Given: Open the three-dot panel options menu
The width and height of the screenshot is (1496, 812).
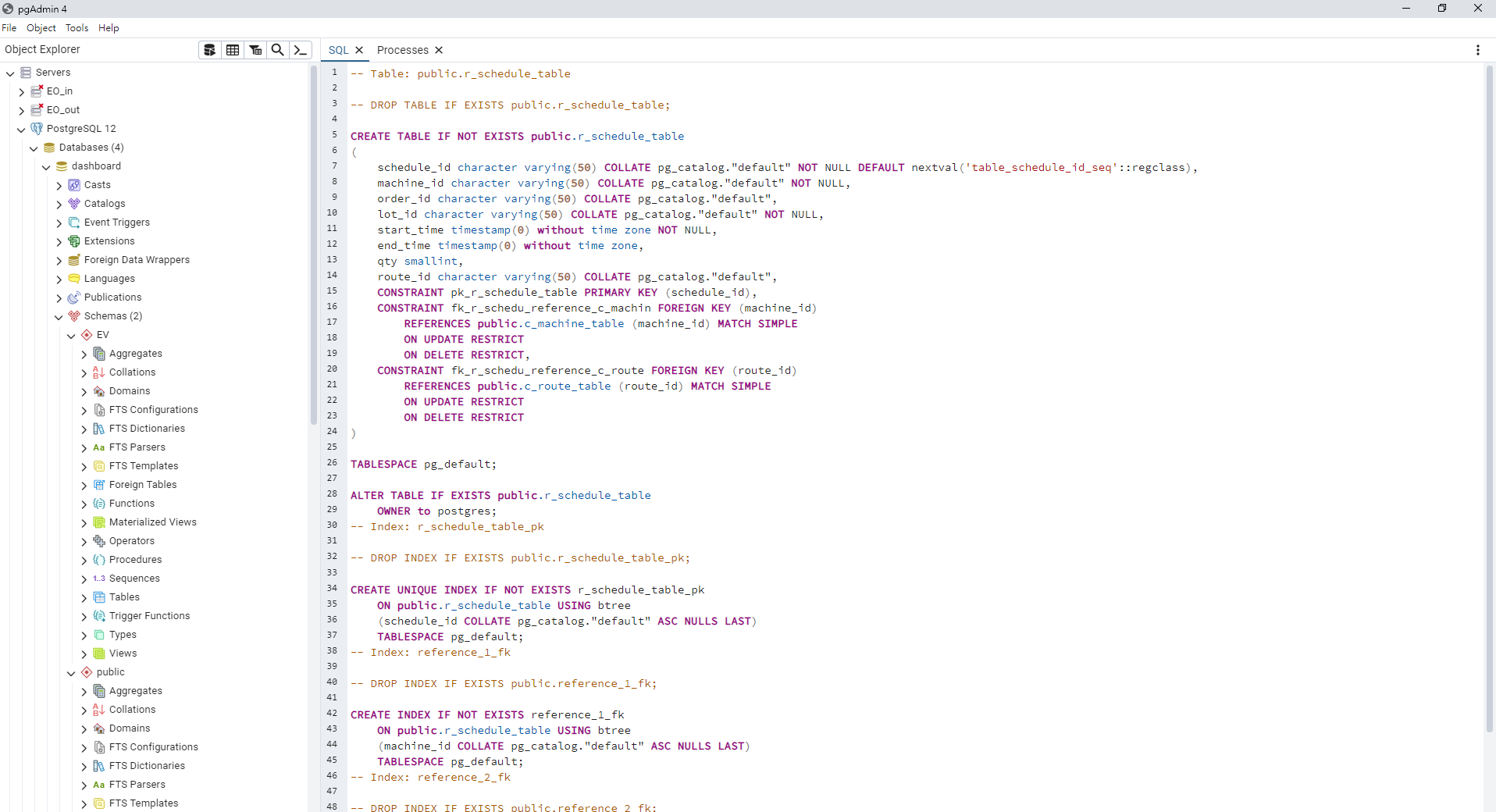Looking at the screenshot, I should (x=1477, y=50).
